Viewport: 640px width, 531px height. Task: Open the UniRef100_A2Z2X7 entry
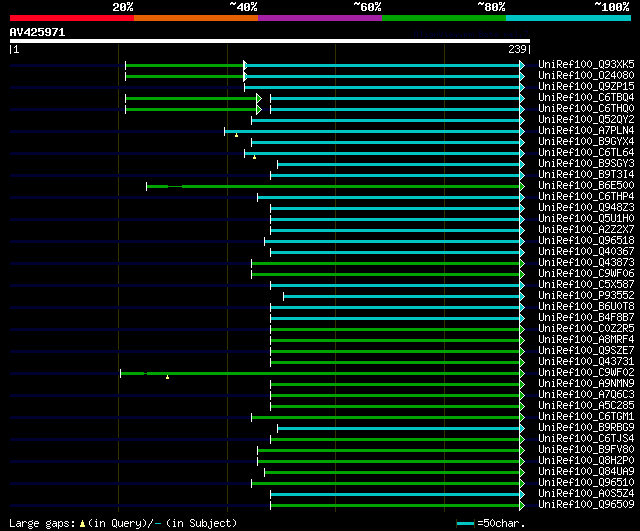tap(586, 230)
